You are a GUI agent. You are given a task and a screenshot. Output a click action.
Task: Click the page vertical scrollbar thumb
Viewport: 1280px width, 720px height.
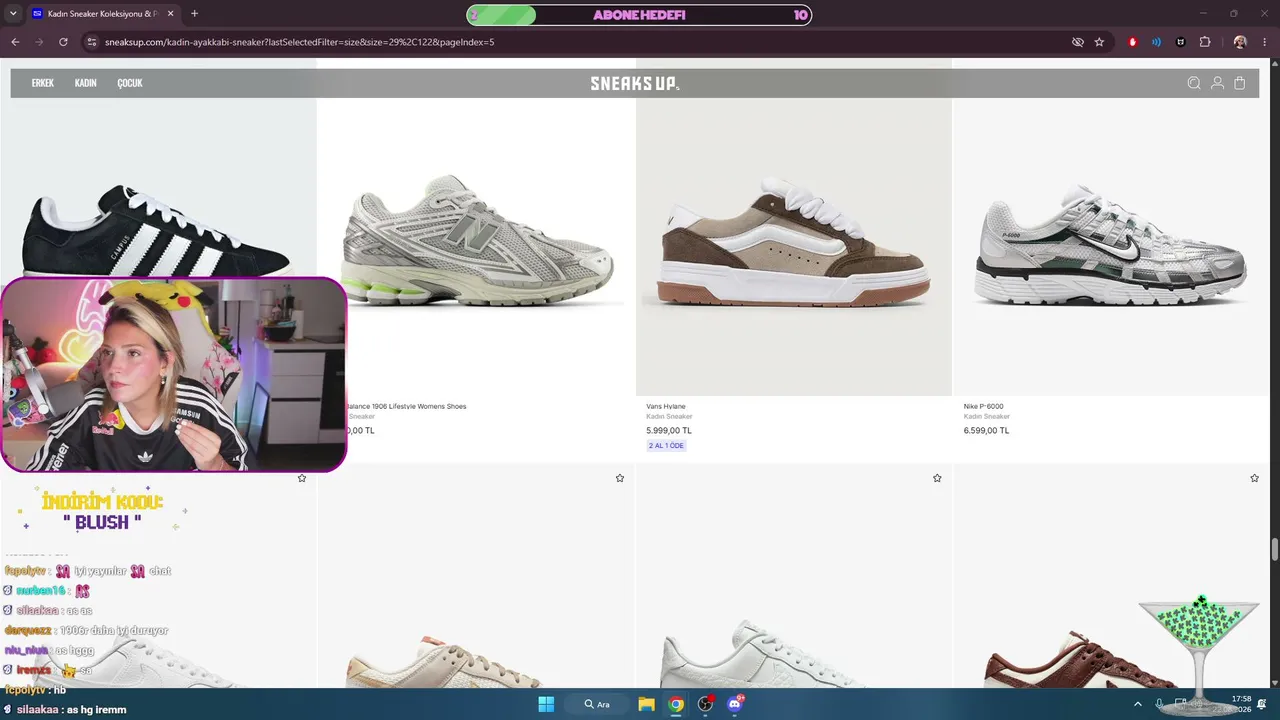[1274, 550]
